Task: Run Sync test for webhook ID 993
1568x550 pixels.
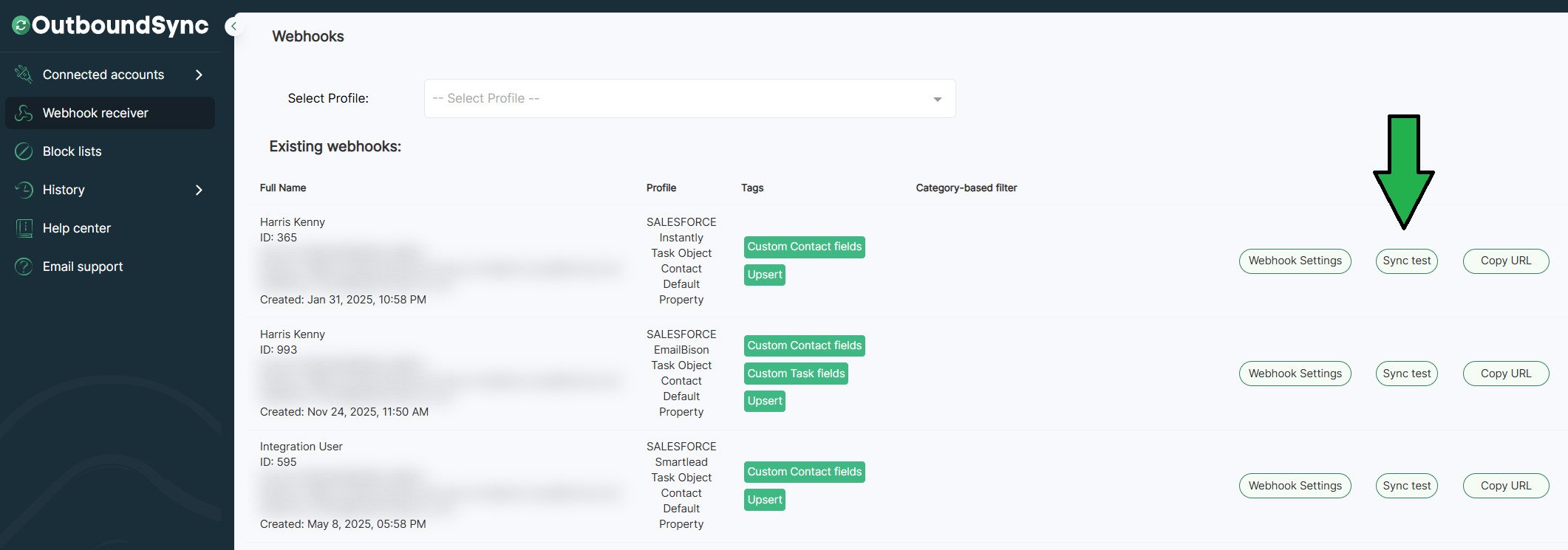Action: (x=1406, y=374)
